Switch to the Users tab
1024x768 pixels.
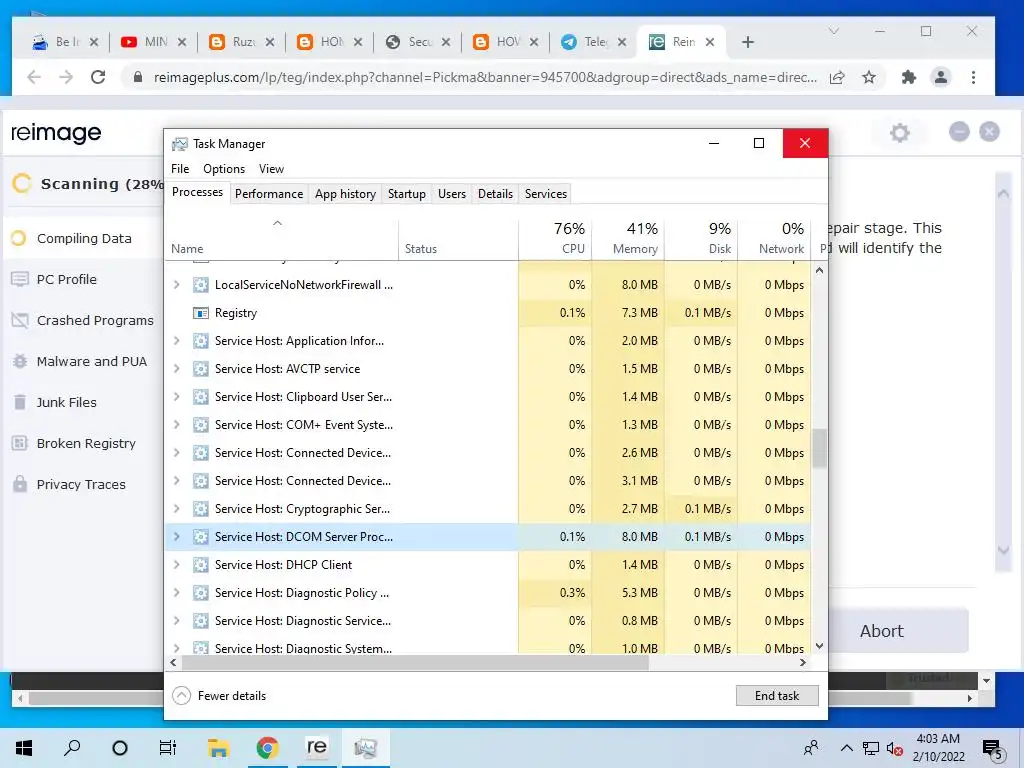click(x=452, y=194)
